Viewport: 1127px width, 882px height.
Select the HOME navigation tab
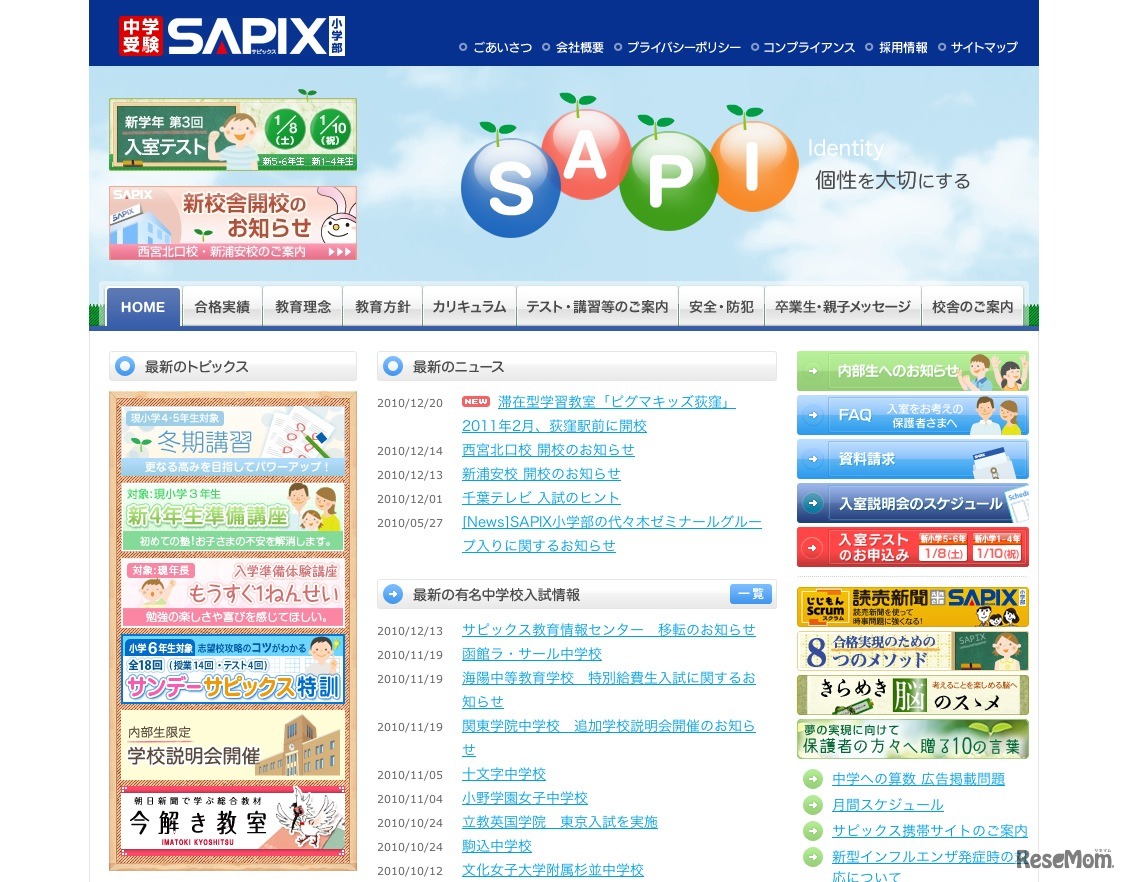(142, 307)
